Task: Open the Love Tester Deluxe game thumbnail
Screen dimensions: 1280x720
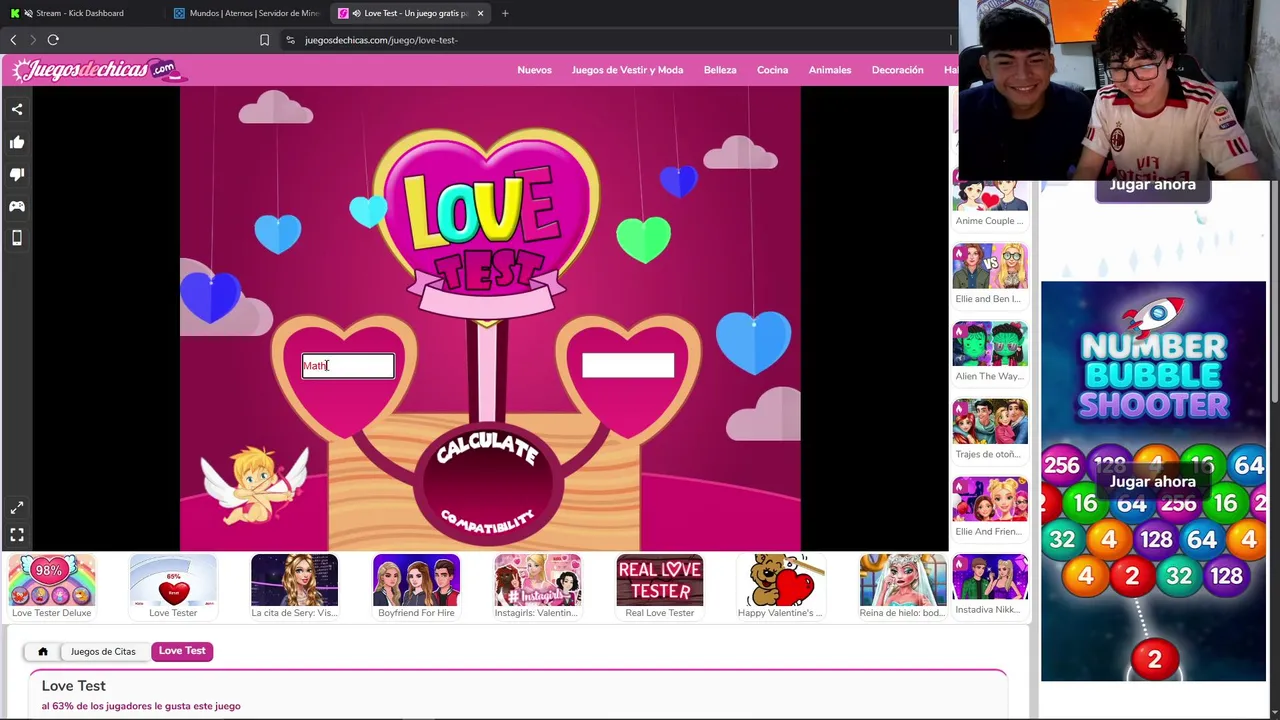Action: pos(51,587)
